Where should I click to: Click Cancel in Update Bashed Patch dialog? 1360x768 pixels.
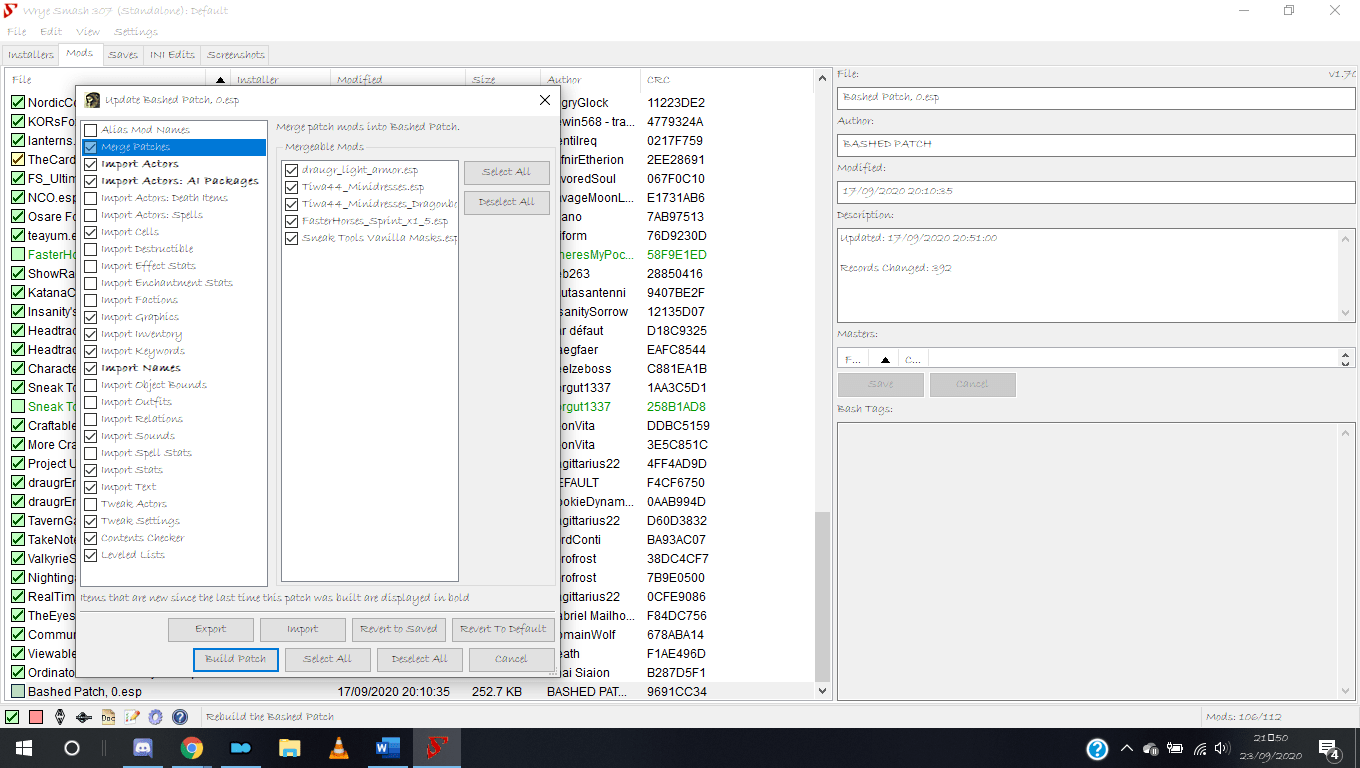[x=511, y=659]
